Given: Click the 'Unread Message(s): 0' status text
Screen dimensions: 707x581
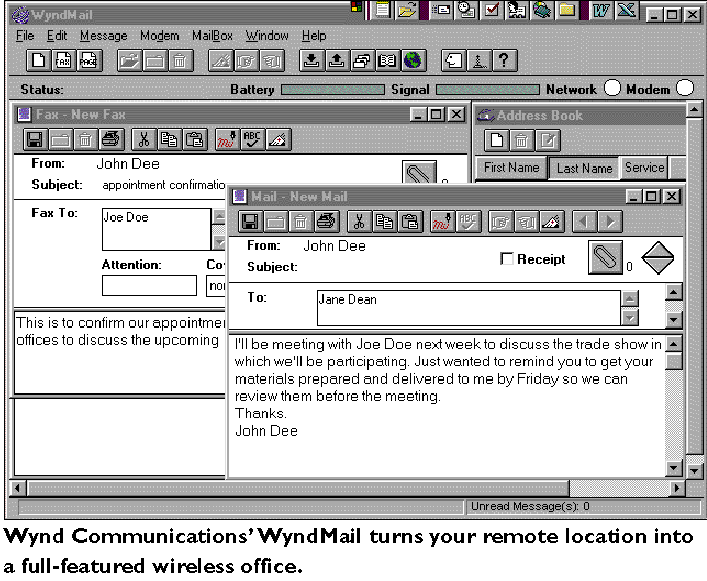Looking at the screenshot, I should [530, 506].
